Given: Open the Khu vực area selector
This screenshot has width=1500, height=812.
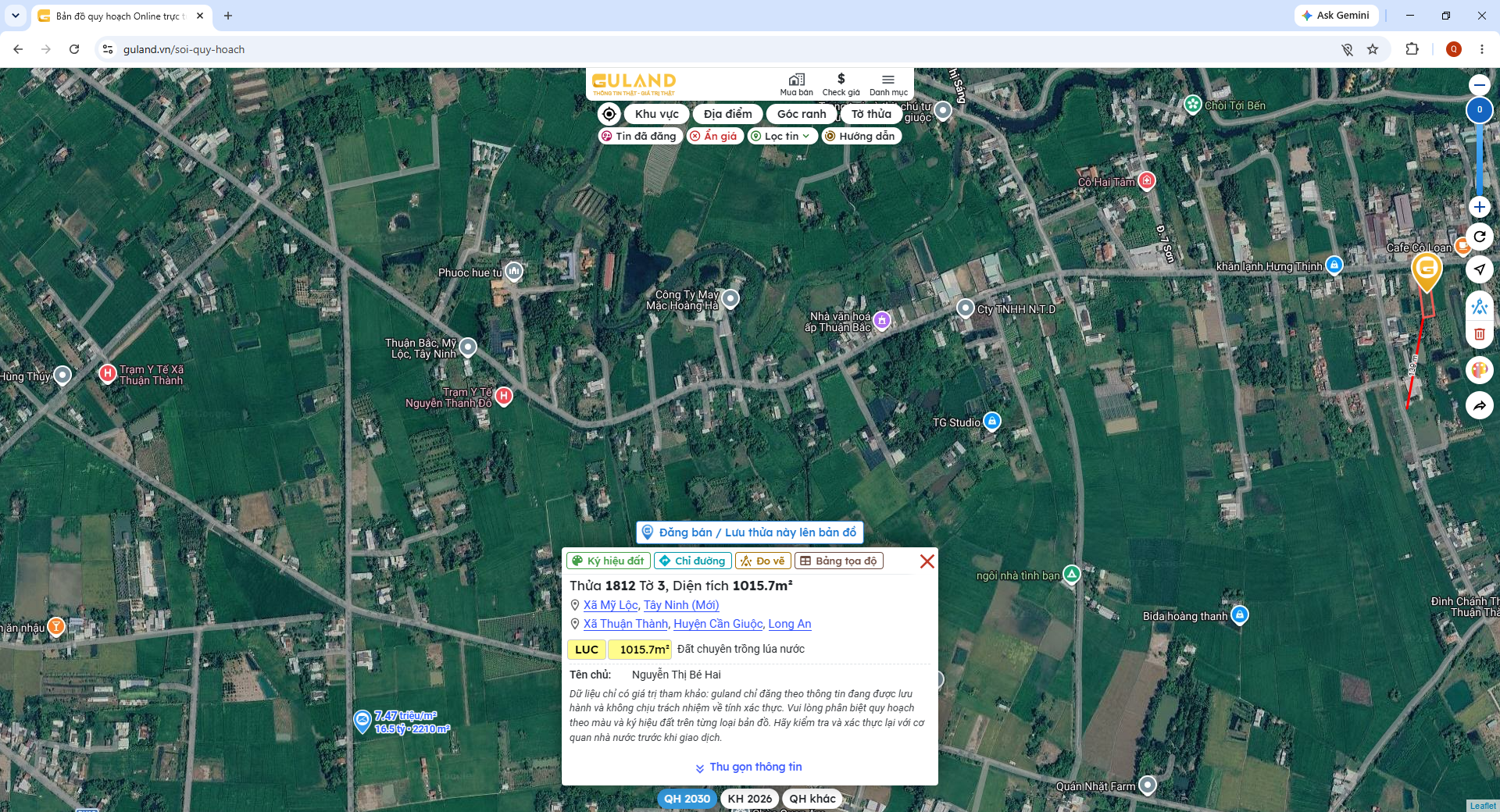Looking at the screenshot, I should coord(656,114).
